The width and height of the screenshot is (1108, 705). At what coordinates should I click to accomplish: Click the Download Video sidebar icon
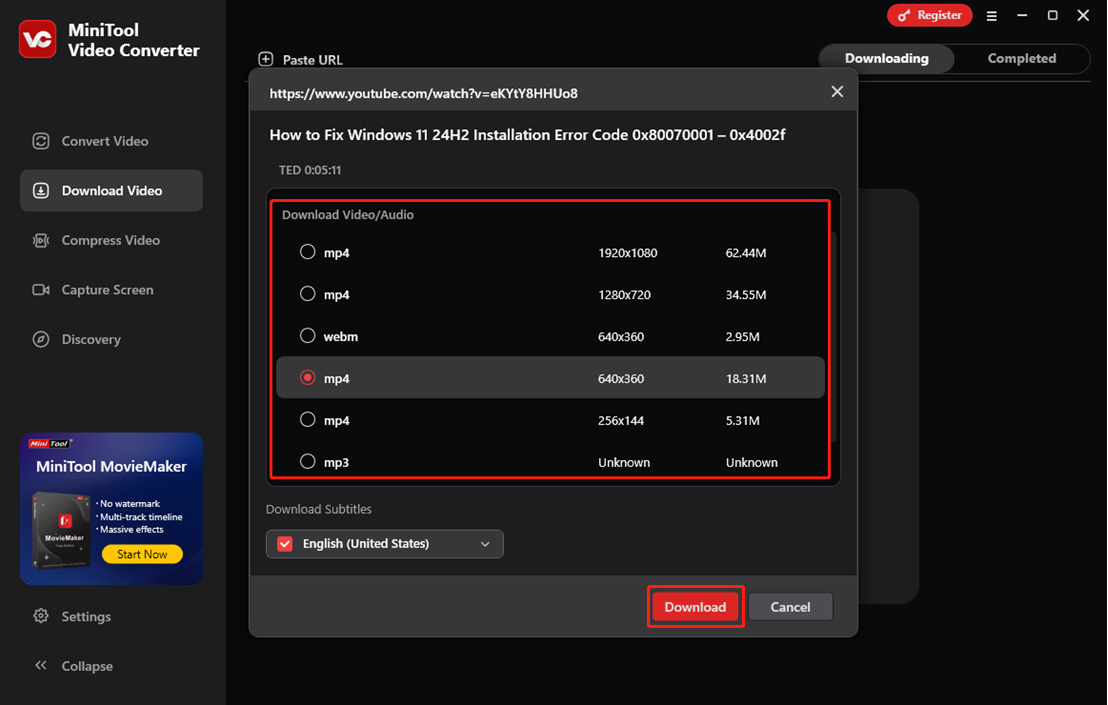(41, 191)
